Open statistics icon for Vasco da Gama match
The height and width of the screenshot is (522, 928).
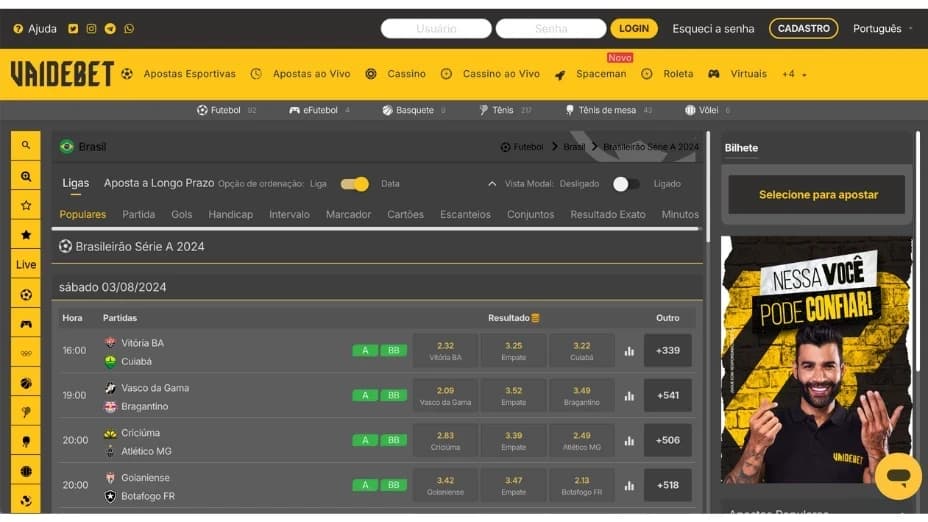tap(629, 396)
